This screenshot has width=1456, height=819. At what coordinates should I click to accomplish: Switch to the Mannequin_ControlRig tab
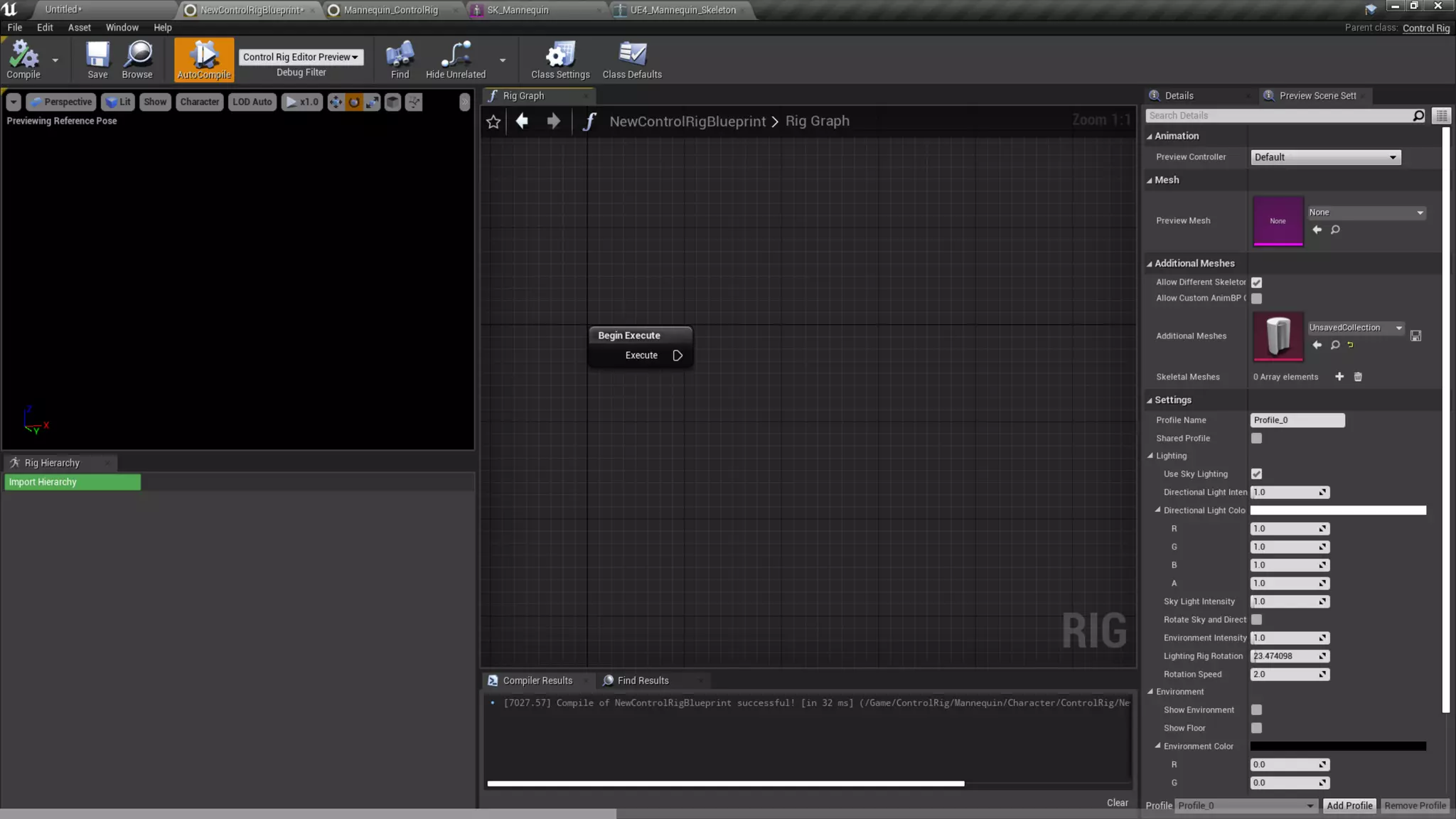(x=390, y=10)
